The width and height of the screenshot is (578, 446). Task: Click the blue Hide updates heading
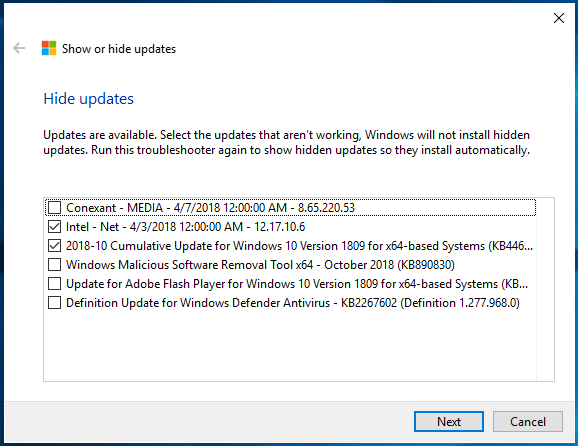[x=88, y=99]
